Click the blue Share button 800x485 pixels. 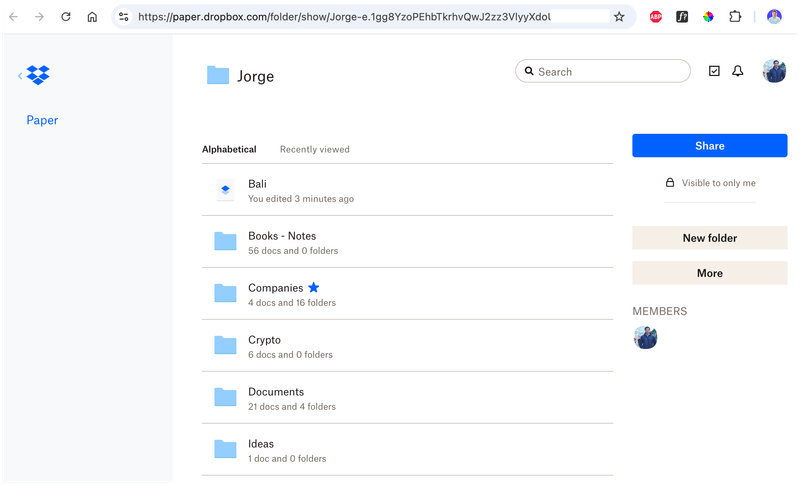(709, 146)
